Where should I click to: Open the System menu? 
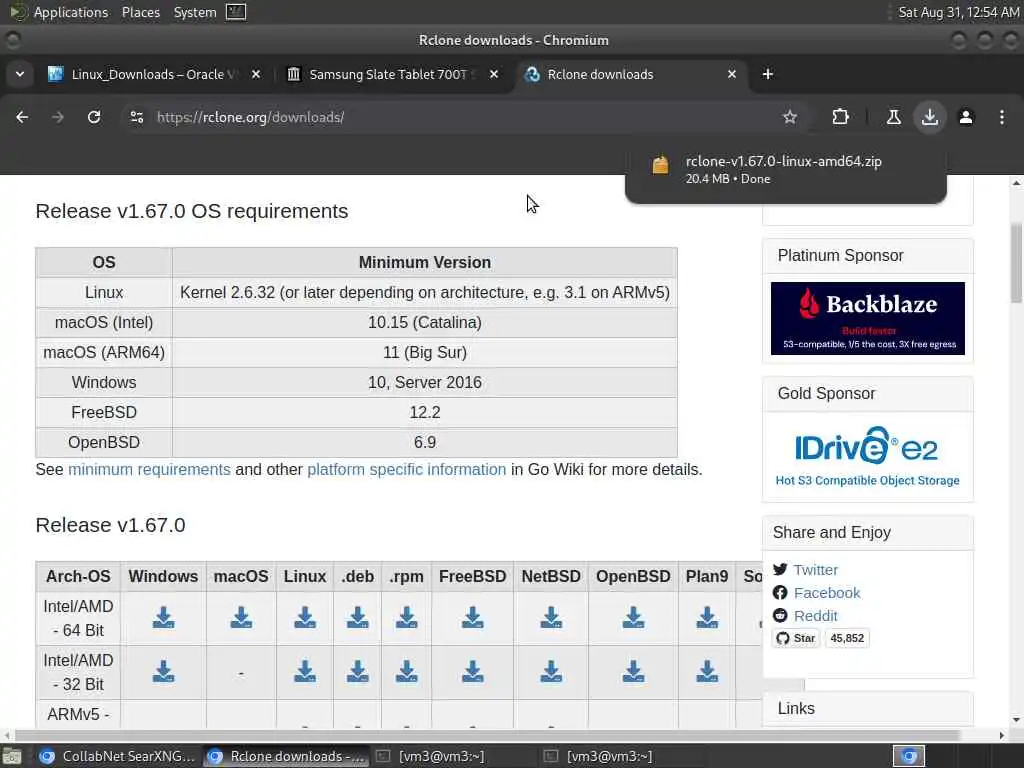pyautogui.click(x=195, y=12)
